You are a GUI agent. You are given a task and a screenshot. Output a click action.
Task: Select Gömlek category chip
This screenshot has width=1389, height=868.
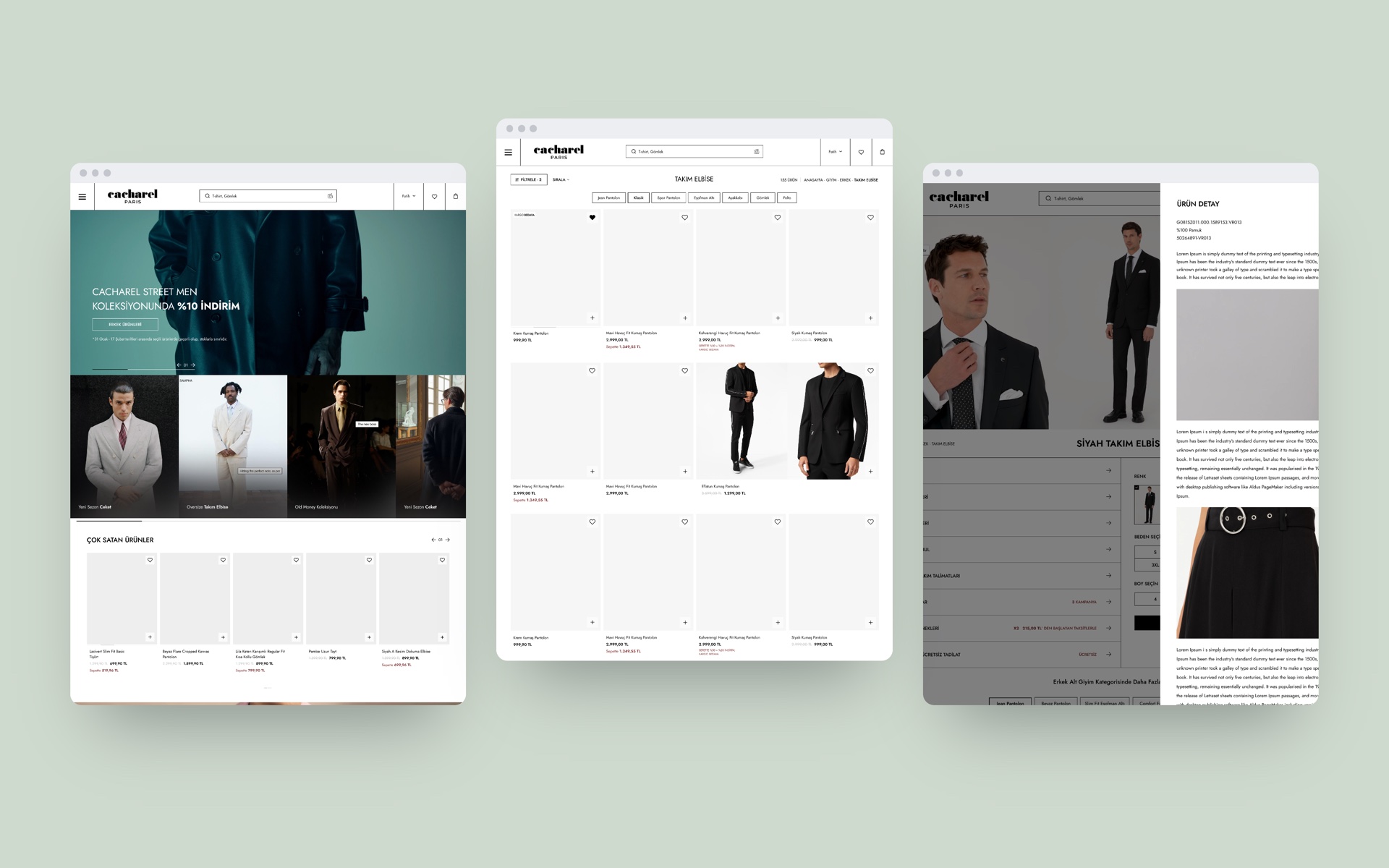[x=763, y=198]
